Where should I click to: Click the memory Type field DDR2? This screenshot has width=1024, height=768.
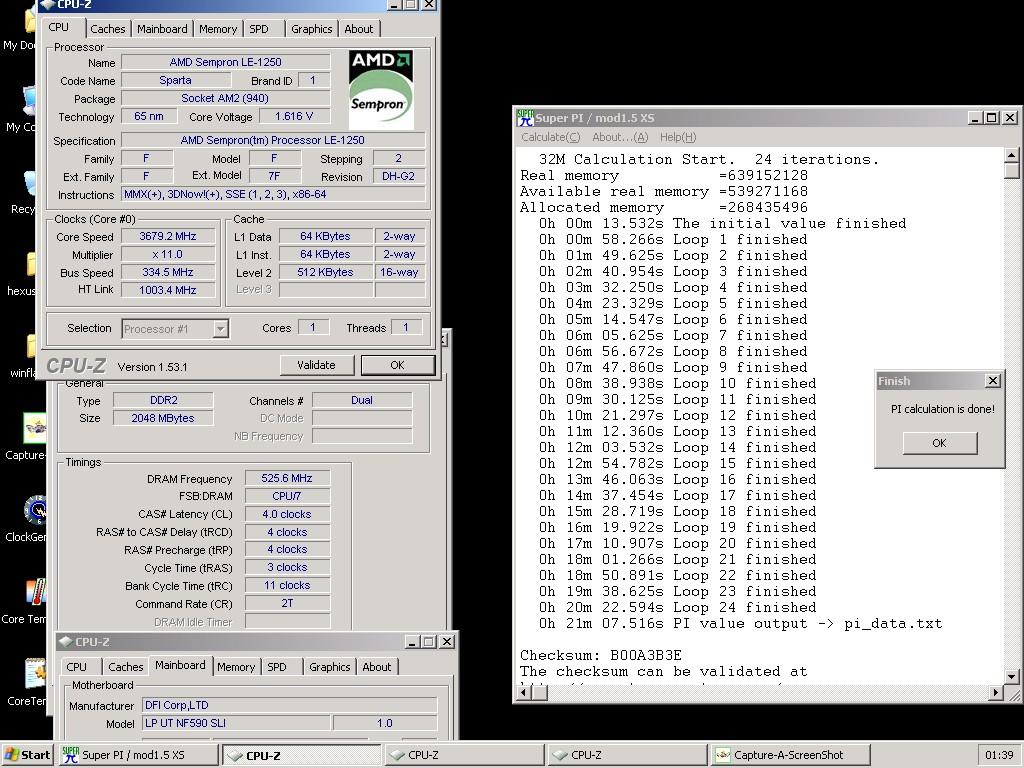point(163,400)
